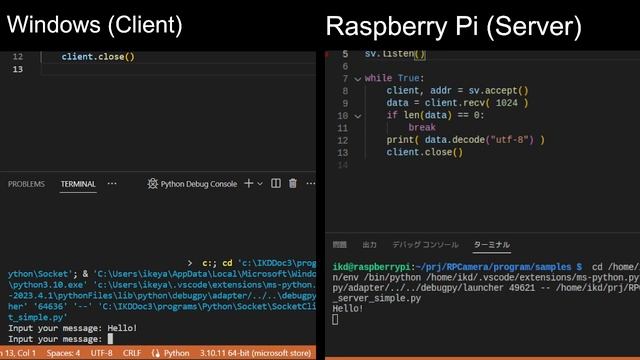This screenshot has width=640, height=360.
Task: Open the デバッグ コンソール tab
Action: (425, 244)
